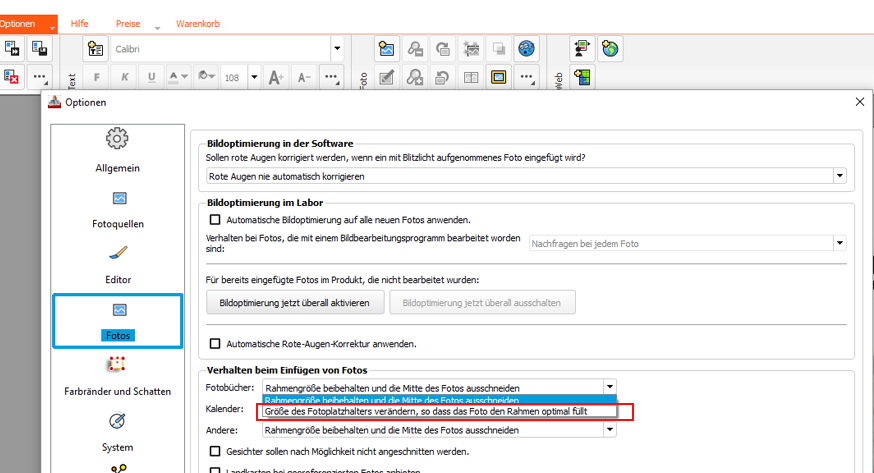Screen dimensions: 874x473
Task: Check Automatische Rote-Augen-Korrektur anwenden
Action: pyautogui.click(x=215, y=344)
